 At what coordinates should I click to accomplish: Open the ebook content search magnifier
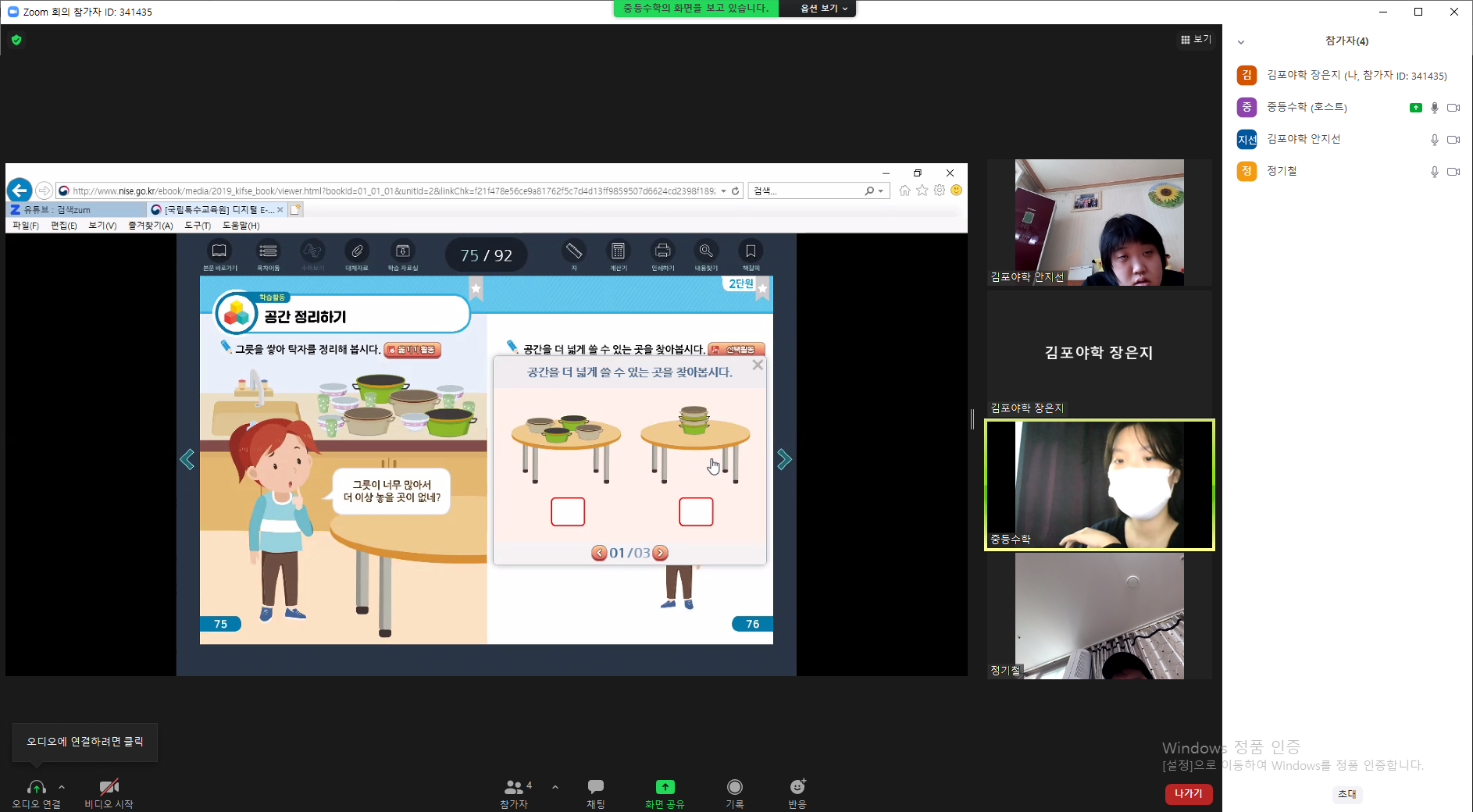pos(706,251)
